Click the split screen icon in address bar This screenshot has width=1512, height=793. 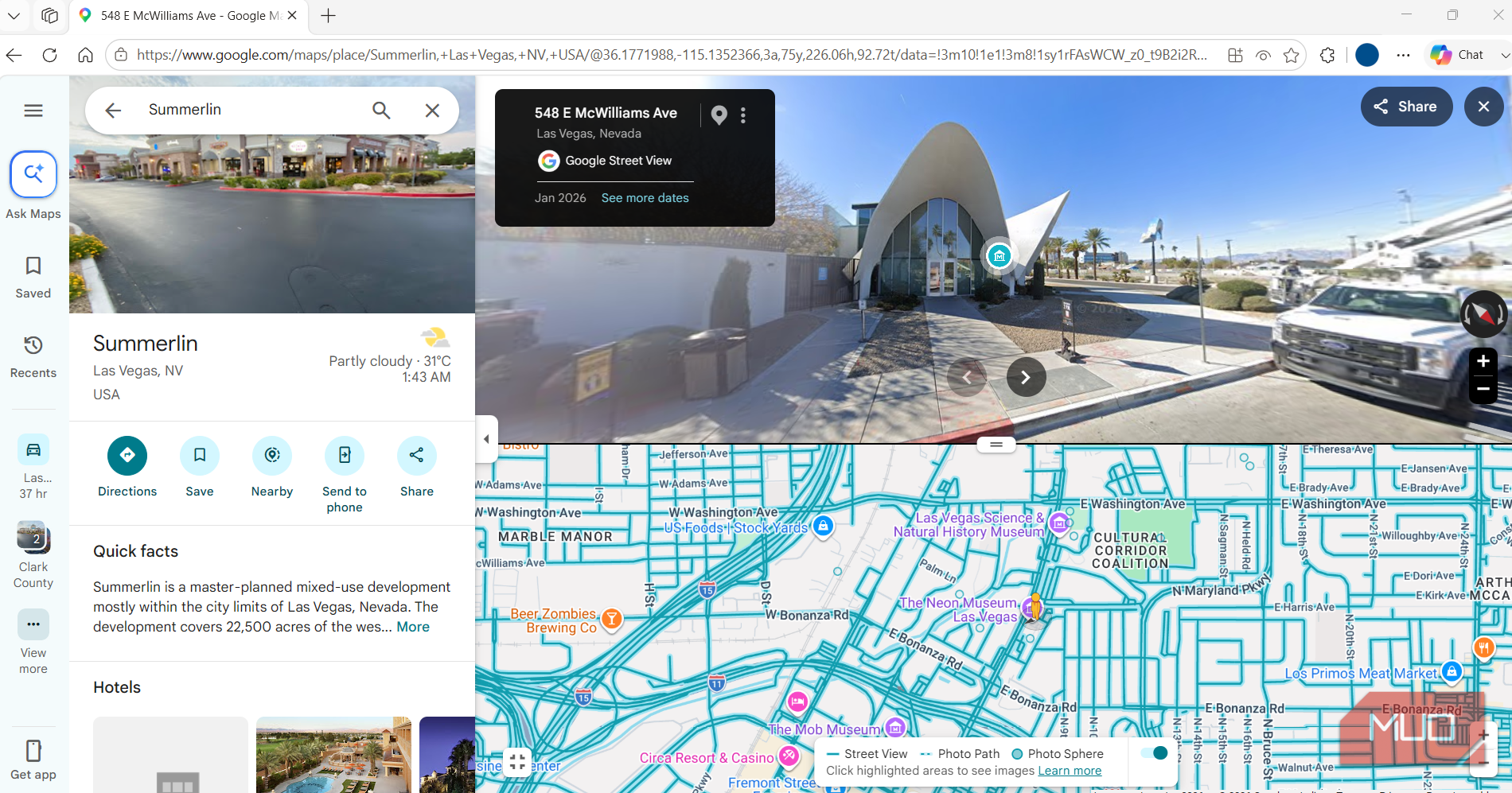(1235, 55)
